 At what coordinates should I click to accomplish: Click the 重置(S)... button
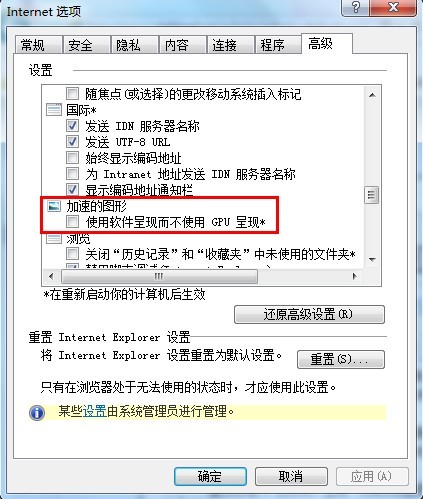[341, 359]
